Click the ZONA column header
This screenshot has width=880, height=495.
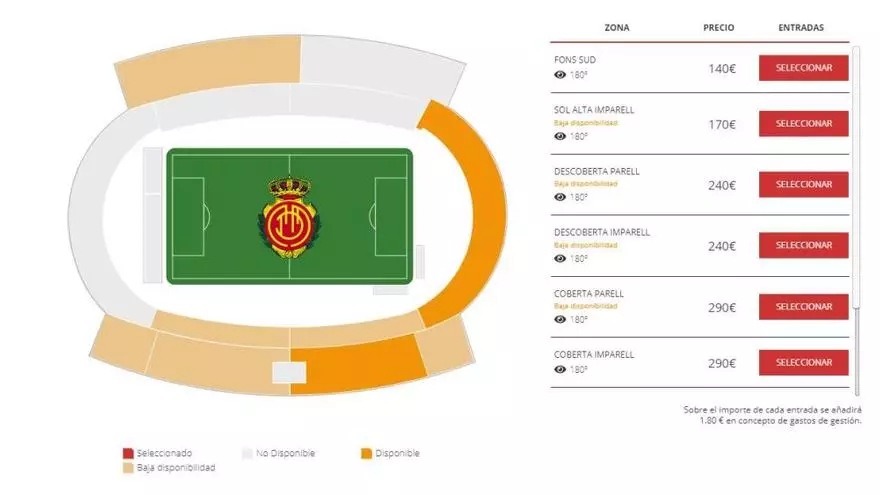tap(617, 28)
